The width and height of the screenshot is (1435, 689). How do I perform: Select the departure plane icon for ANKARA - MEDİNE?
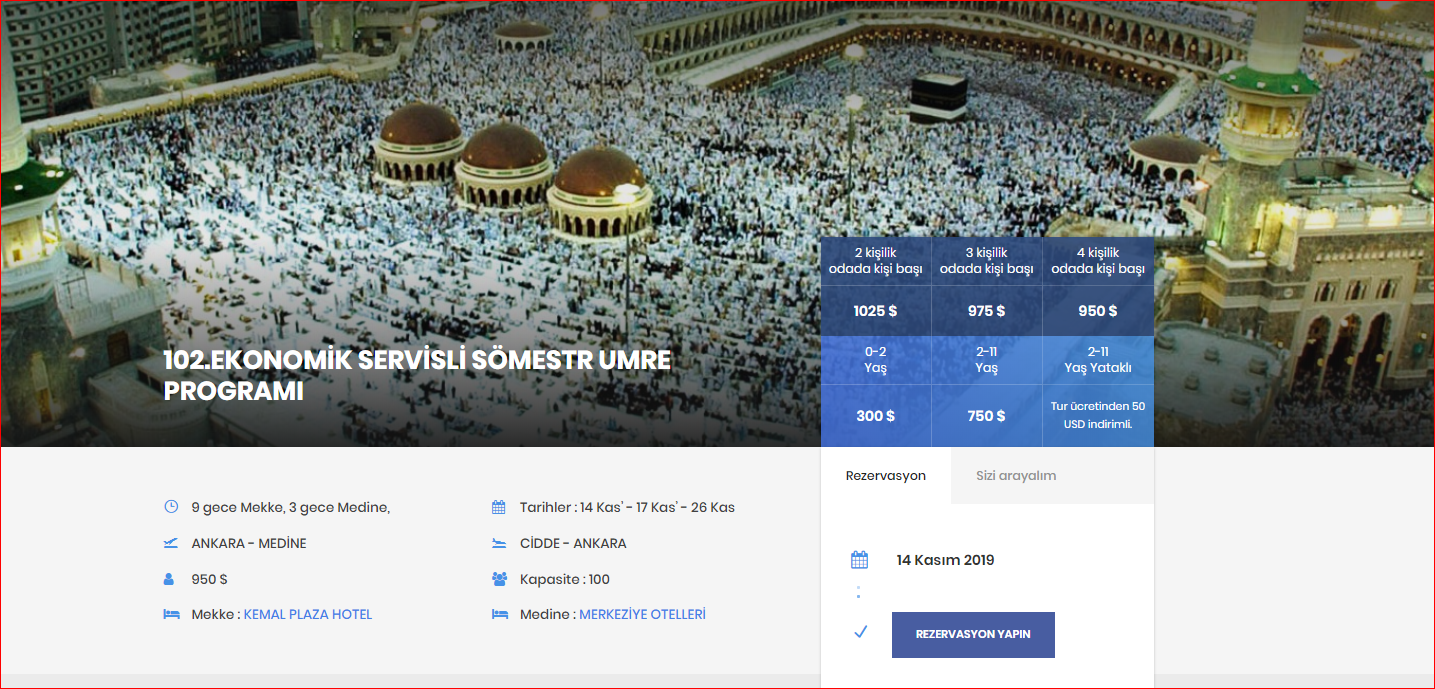[x=170, y=542]
